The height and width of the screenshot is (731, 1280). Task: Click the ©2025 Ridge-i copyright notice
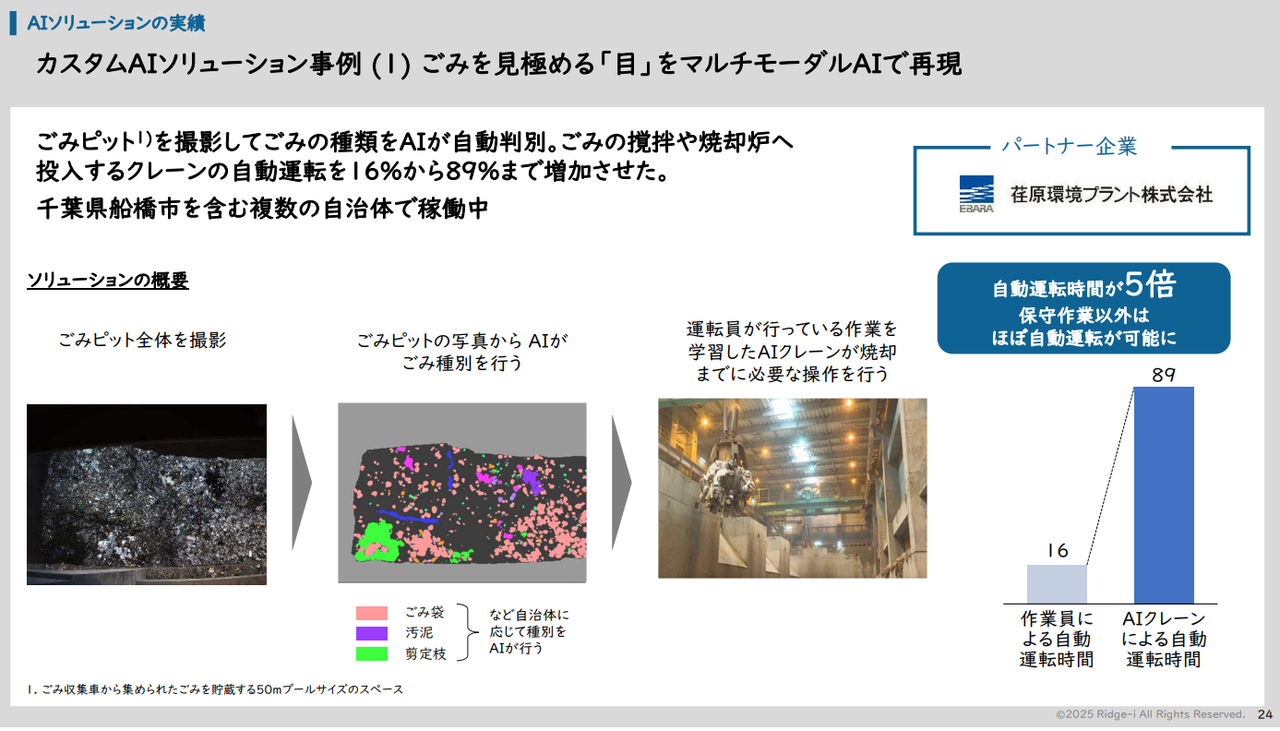[1150, 715]
